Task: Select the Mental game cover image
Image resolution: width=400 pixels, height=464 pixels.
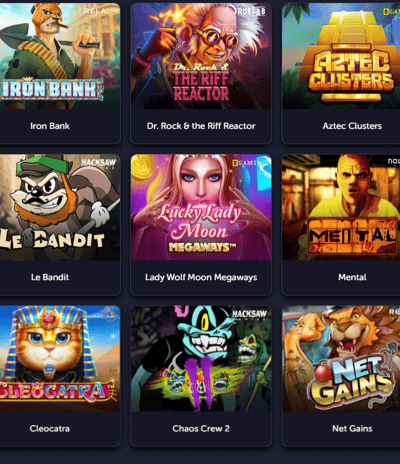Action: click(x=341, y=207)
